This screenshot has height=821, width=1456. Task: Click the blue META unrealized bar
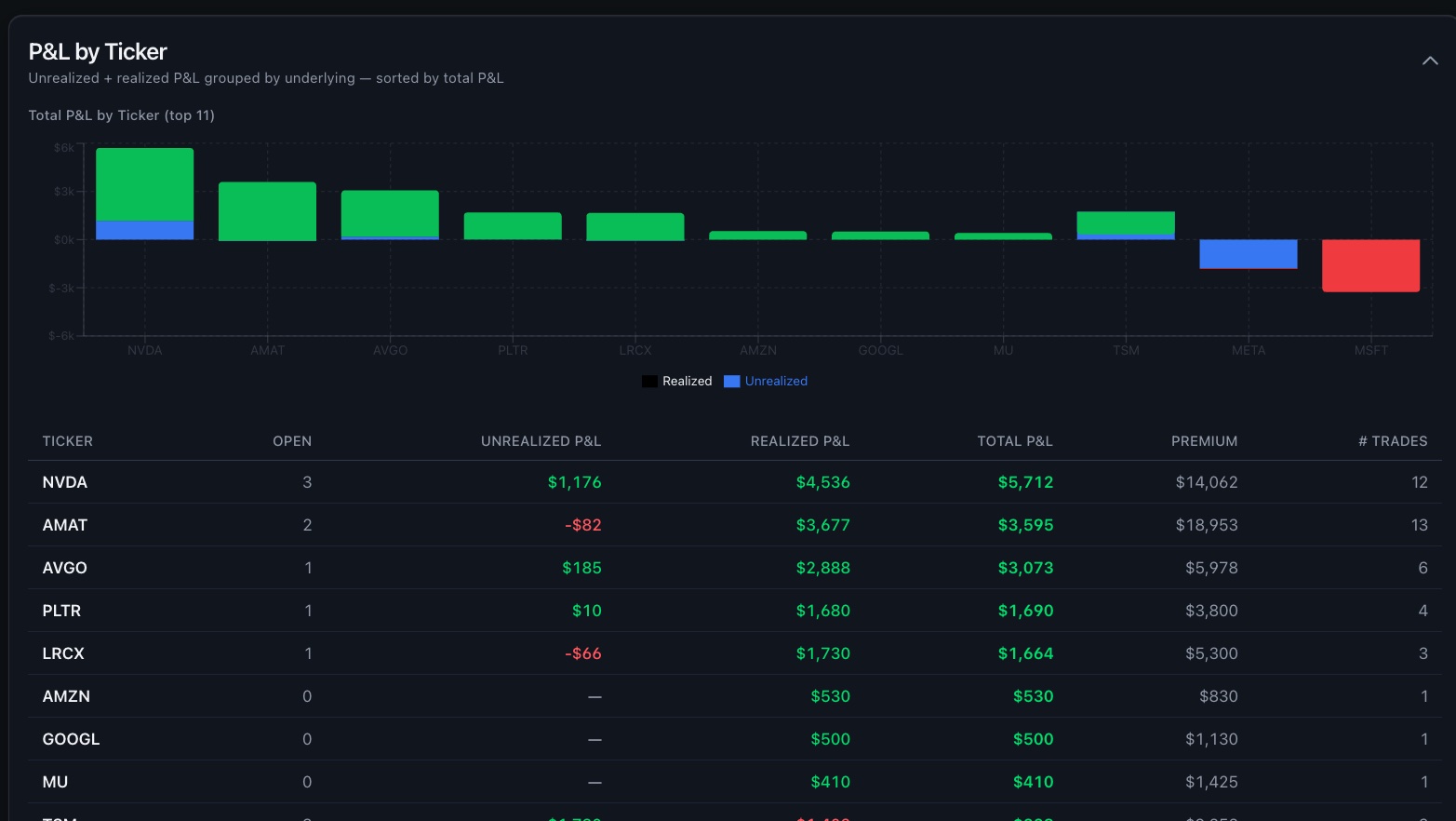pos(1249,253)
